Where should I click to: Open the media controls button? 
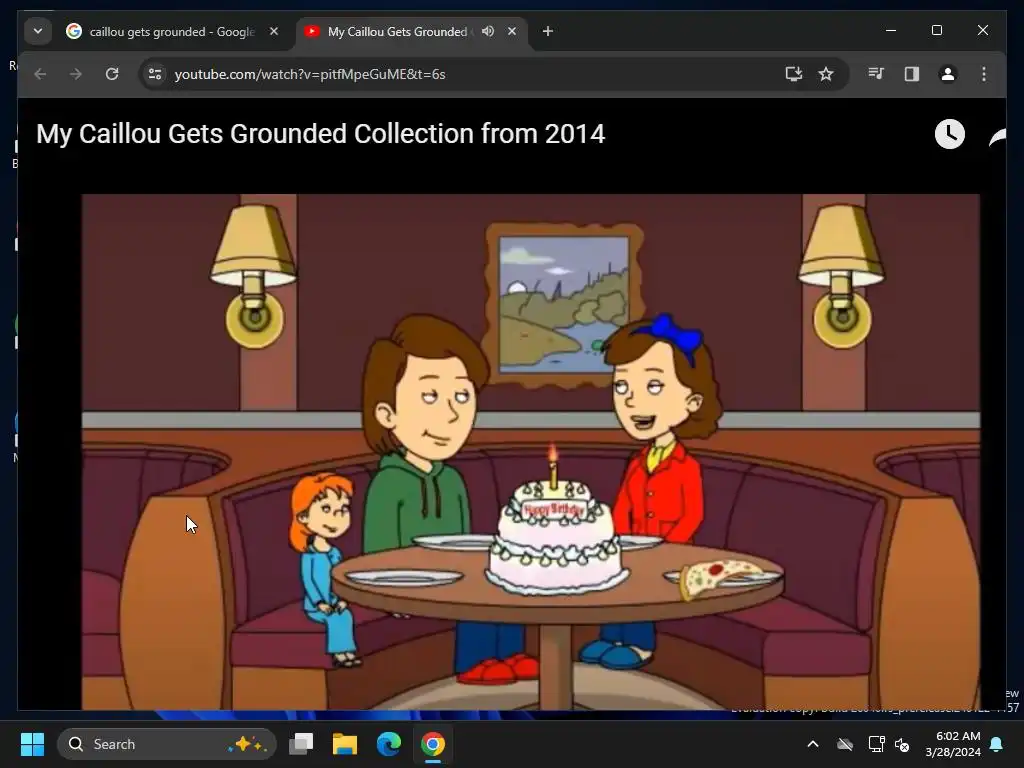(876, 74)
